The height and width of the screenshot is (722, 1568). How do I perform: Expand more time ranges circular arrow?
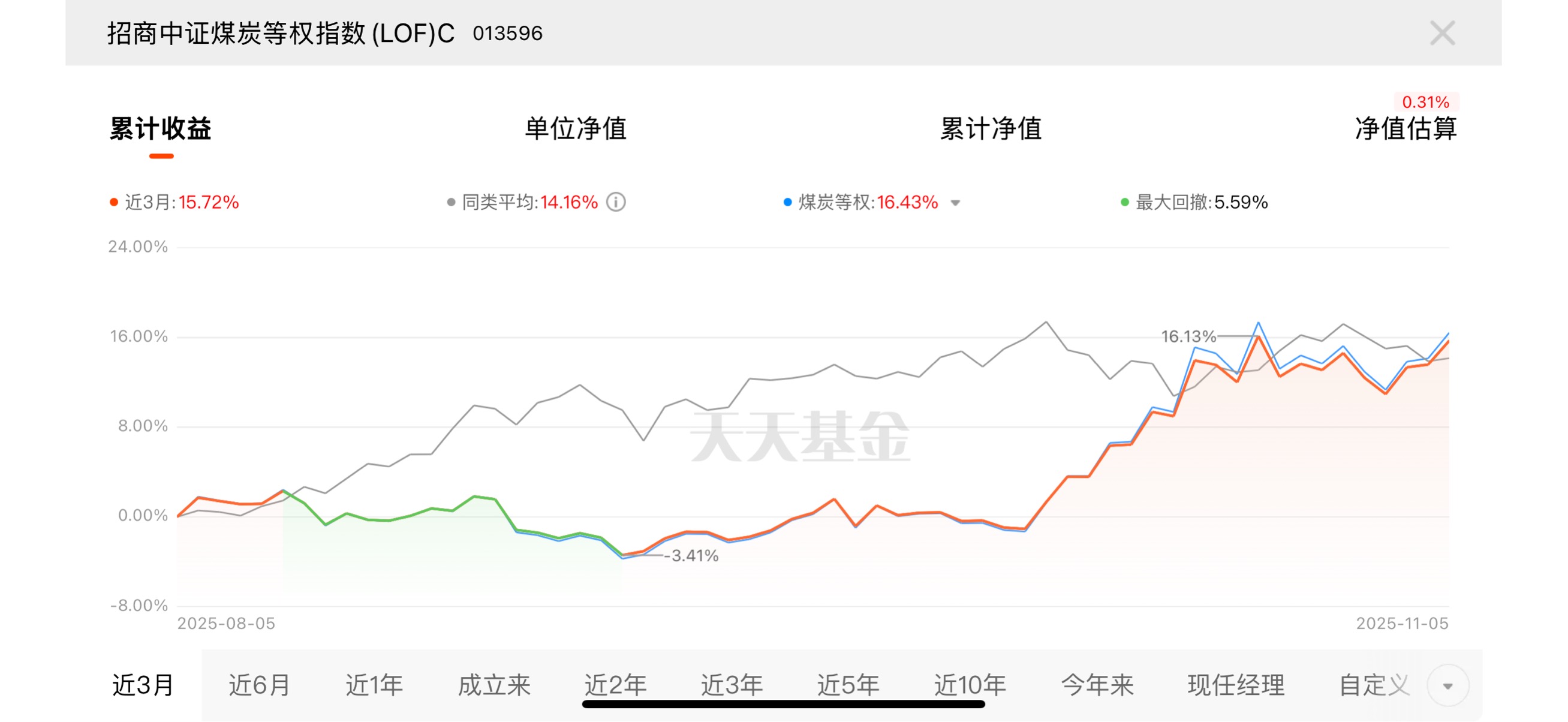(x=1447, y=685)
